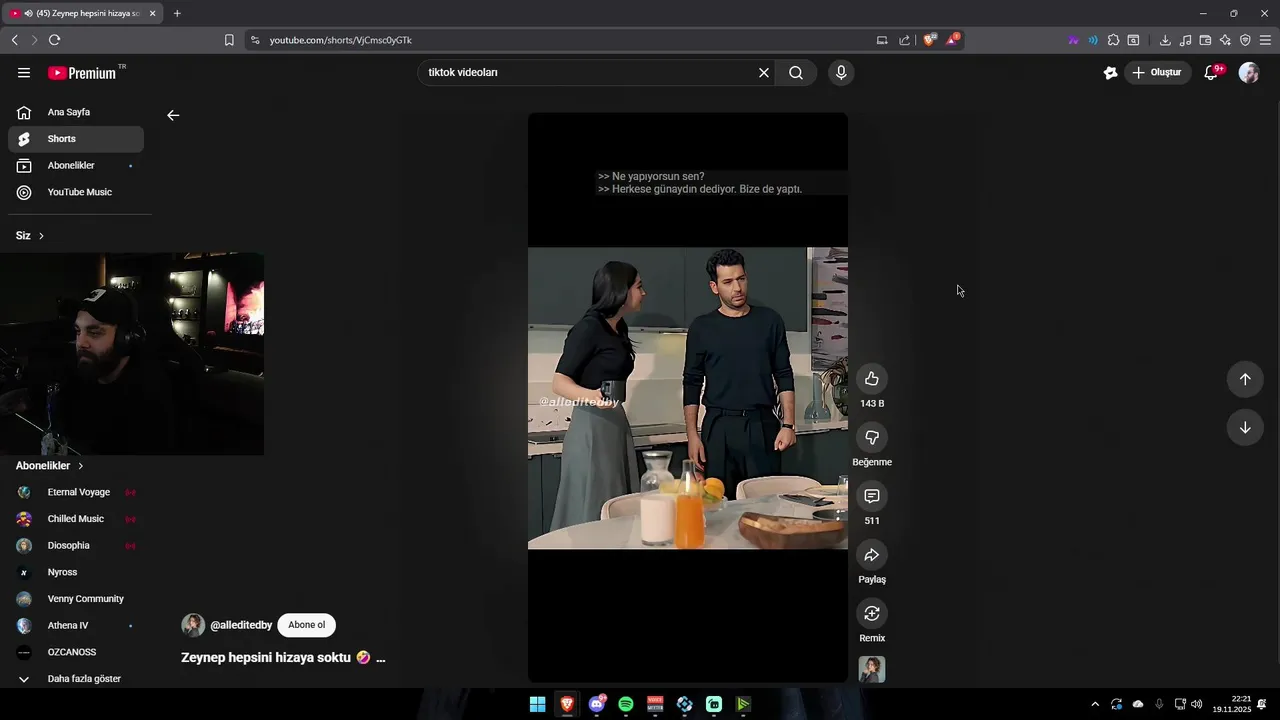Like the short with thumbs up
This screenshot has width=1280, height=720.
(872, 378)
